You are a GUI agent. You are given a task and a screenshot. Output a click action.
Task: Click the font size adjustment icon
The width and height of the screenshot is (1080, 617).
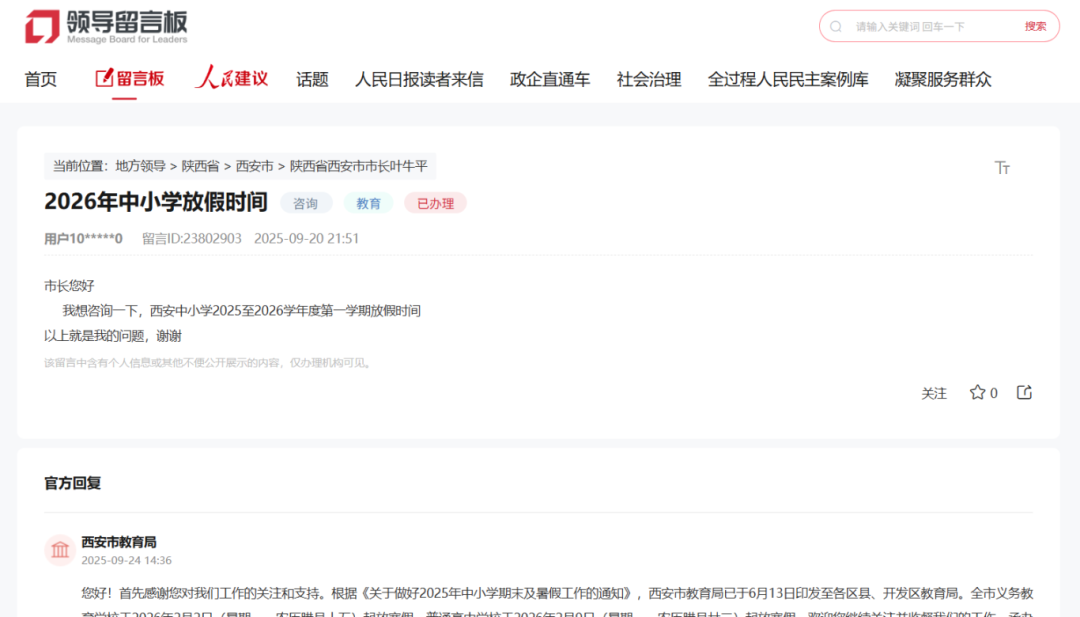click(1002, 167)
